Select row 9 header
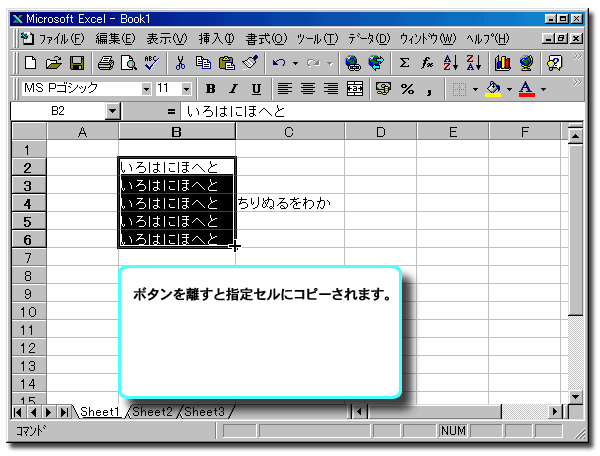This screenshot has width=600, height=456. (x=28, y=294)
